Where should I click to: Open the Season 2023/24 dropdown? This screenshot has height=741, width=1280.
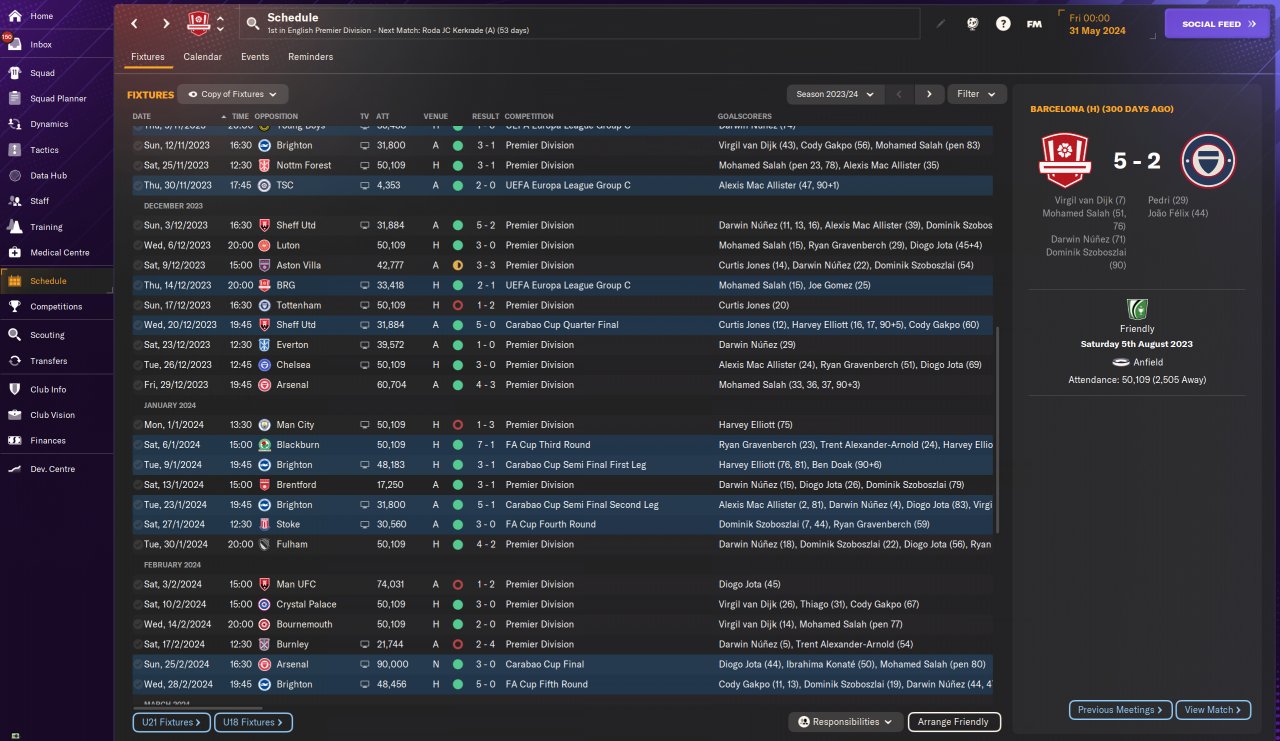pos(835,94)
